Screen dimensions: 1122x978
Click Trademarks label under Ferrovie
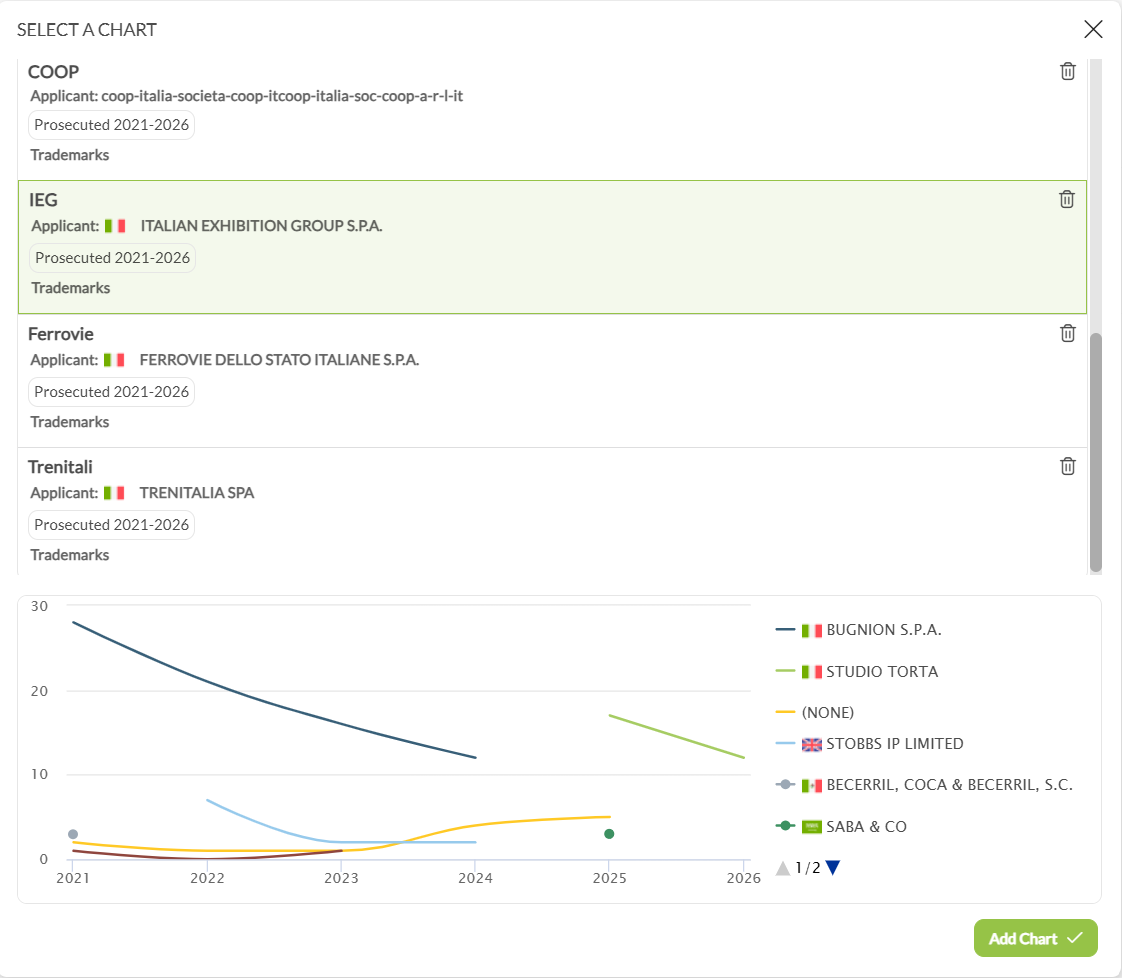coord(69,422)
